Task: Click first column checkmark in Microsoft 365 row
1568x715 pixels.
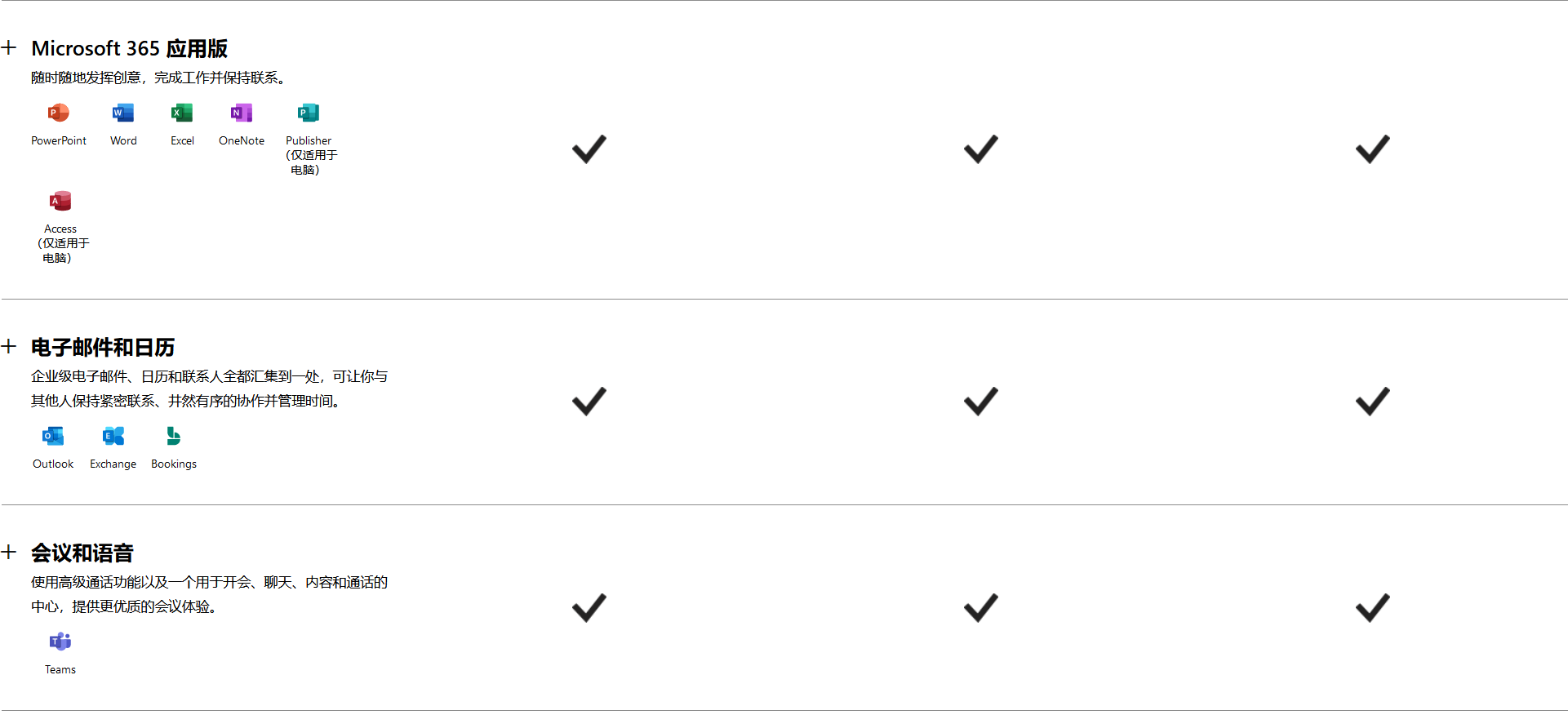Action: point(589,149)
